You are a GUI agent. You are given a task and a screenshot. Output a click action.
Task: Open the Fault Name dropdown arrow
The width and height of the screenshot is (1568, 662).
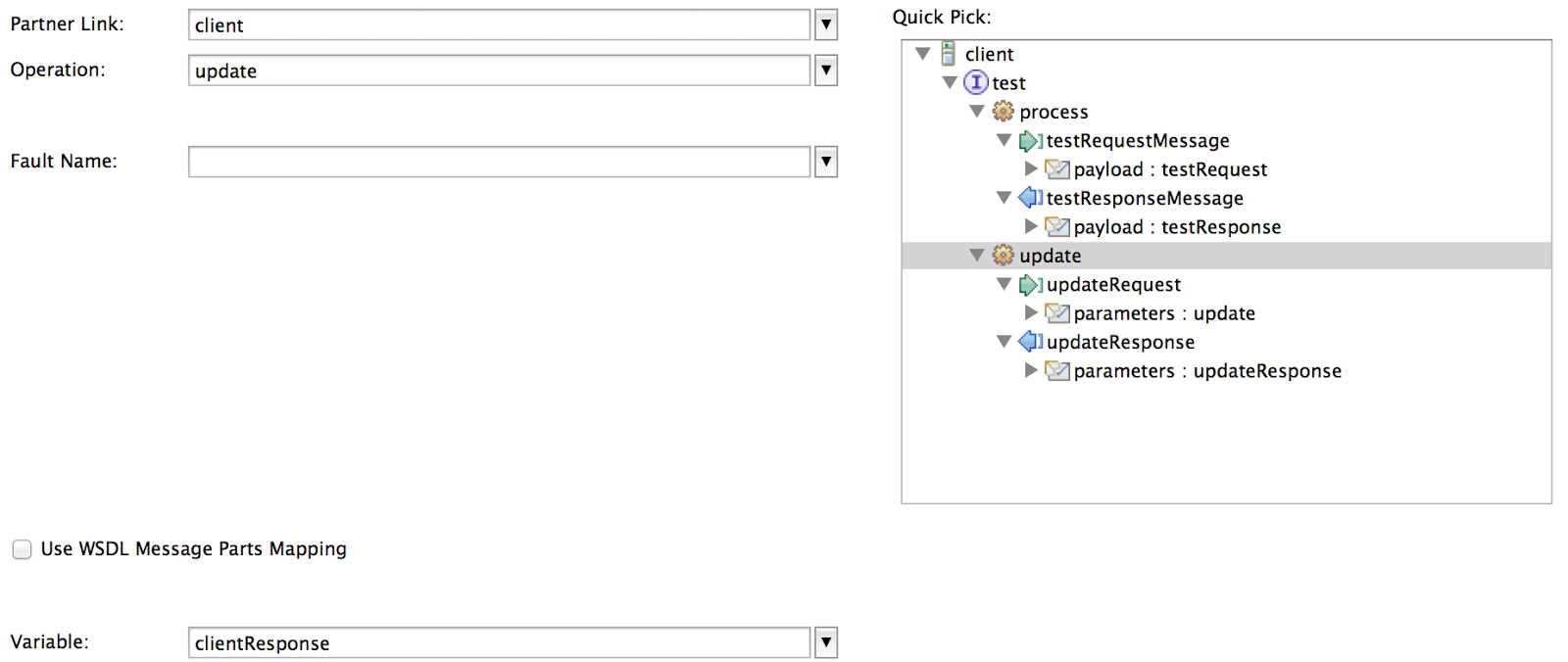tap(826, 162)
